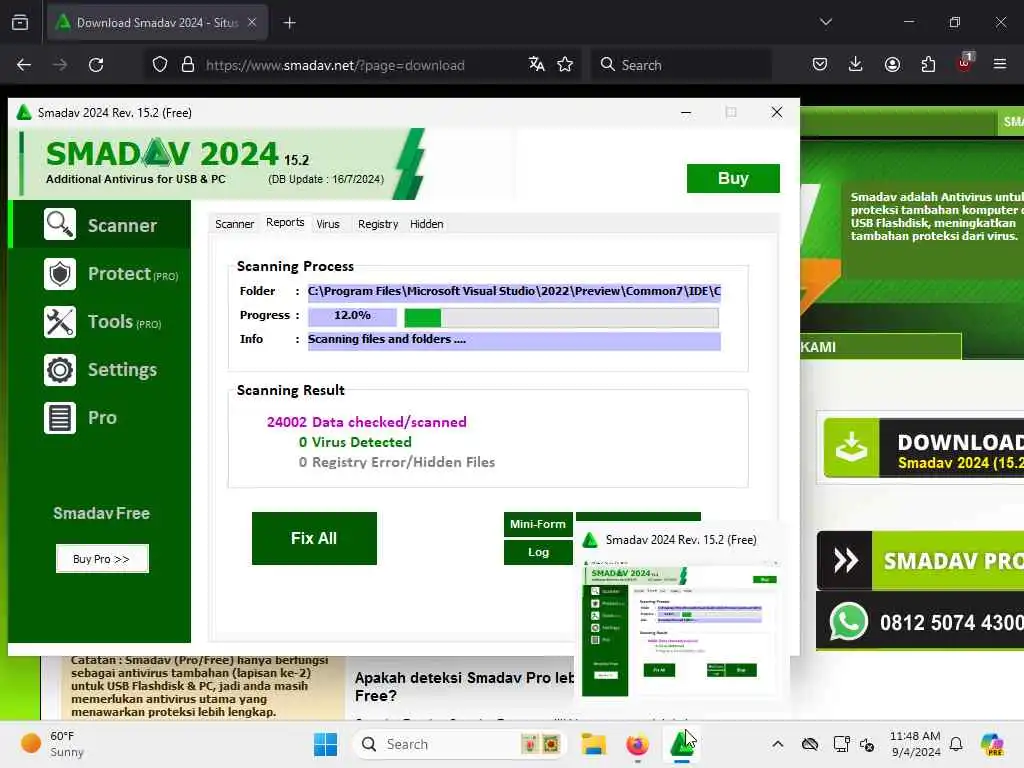Image resolution: width=1024 pixels, height=768 pixels.
Task: Open the Firefox hamburger menu
Action: pos(1000,64)
